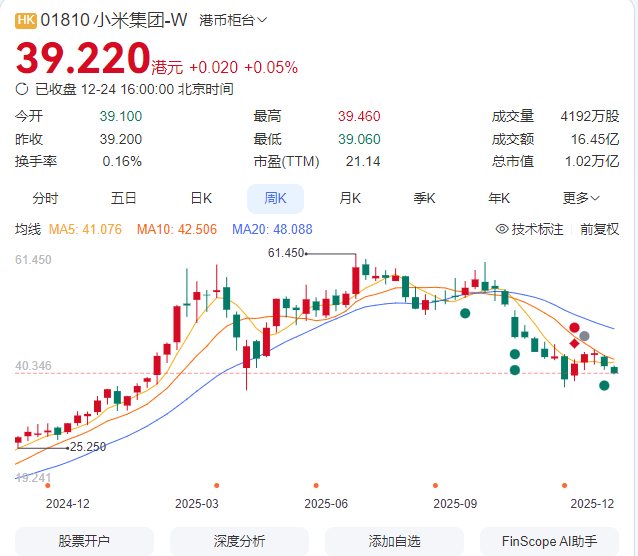Screen dimensions: 638x556
Task: Click the 总市值 value 1.02万亿
Action: coord(592,161)
